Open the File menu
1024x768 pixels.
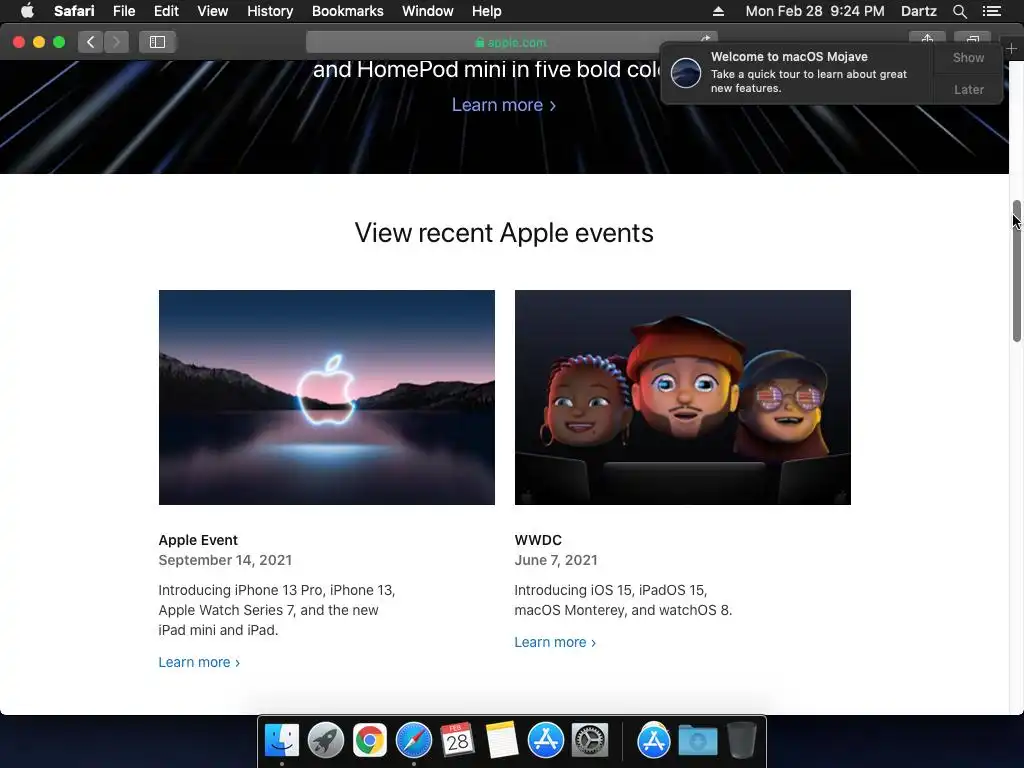point(123,11)
